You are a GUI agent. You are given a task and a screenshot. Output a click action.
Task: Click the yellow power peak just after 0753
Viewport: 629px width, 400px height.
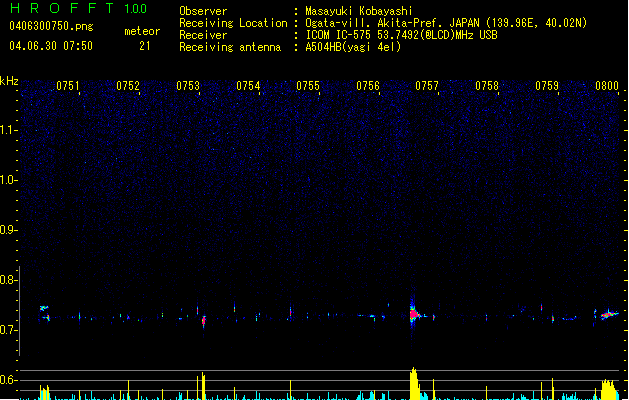[203, 386]
